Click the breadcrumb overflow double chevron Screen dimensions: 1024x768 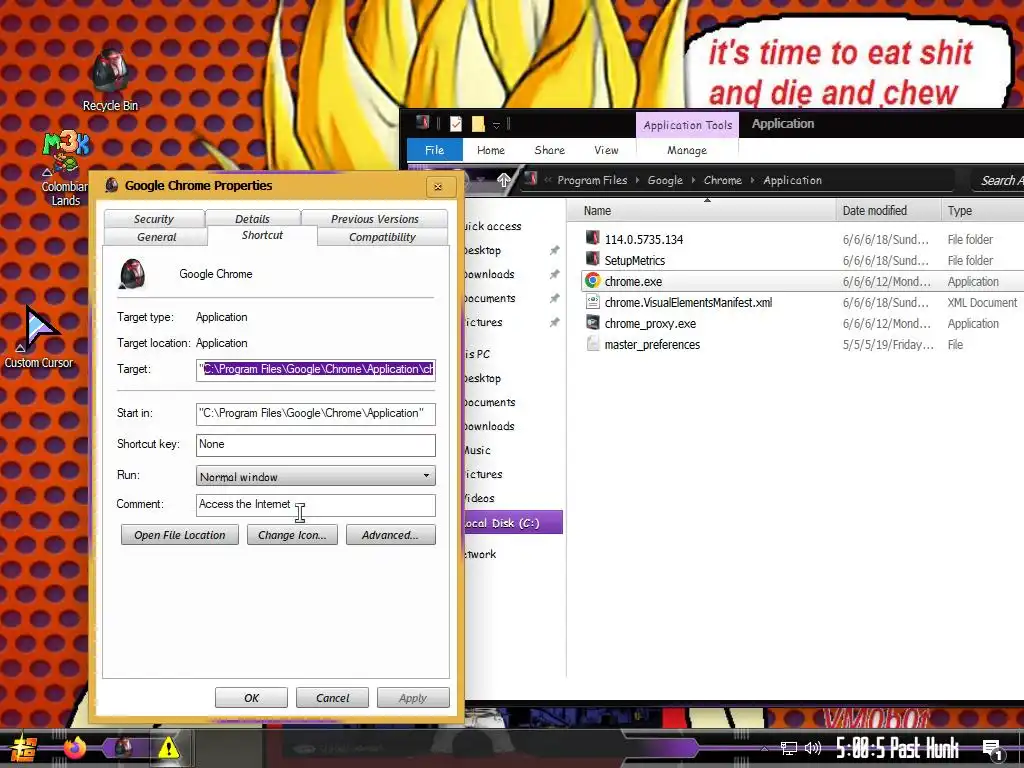pyautogui.click(x=547, y=180)
